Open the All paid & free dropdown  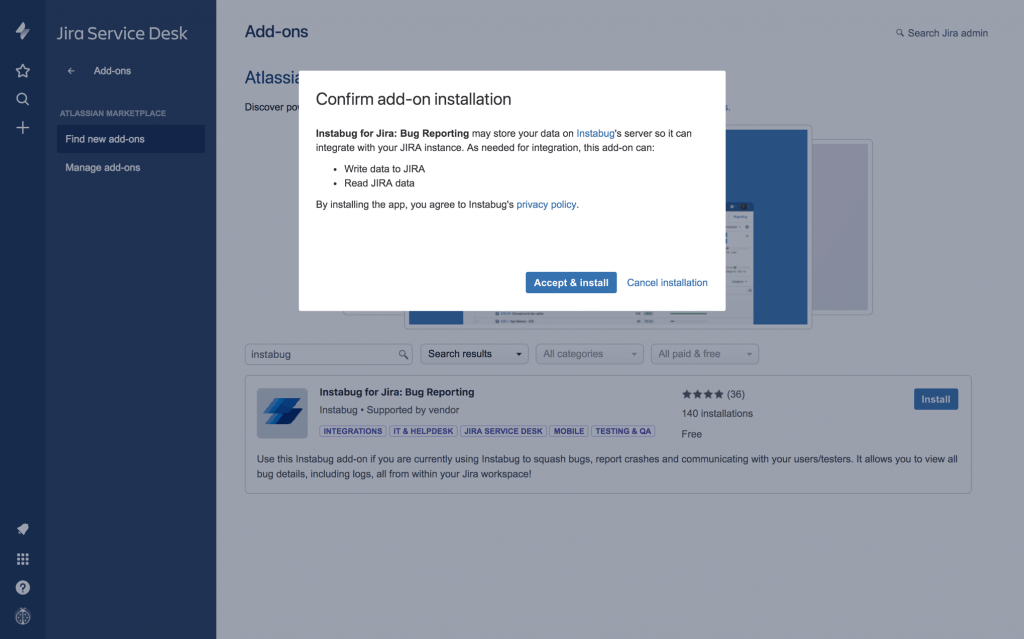coord(705,353)
